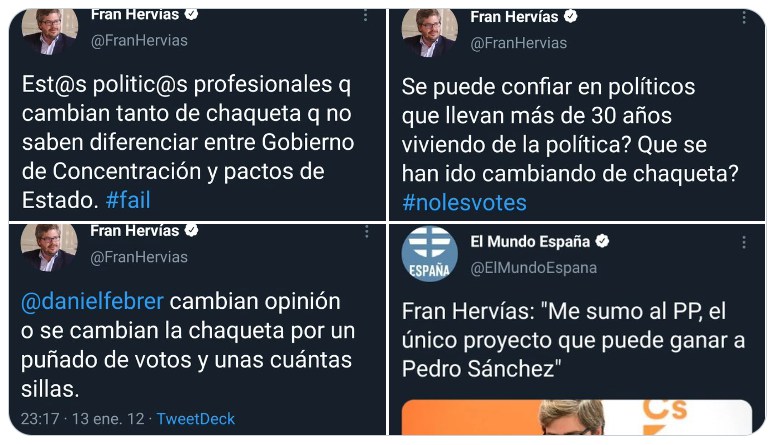Click the verified badge in the top-right tweet
This screenshot has height=445, width=773.
click(570, 16)
